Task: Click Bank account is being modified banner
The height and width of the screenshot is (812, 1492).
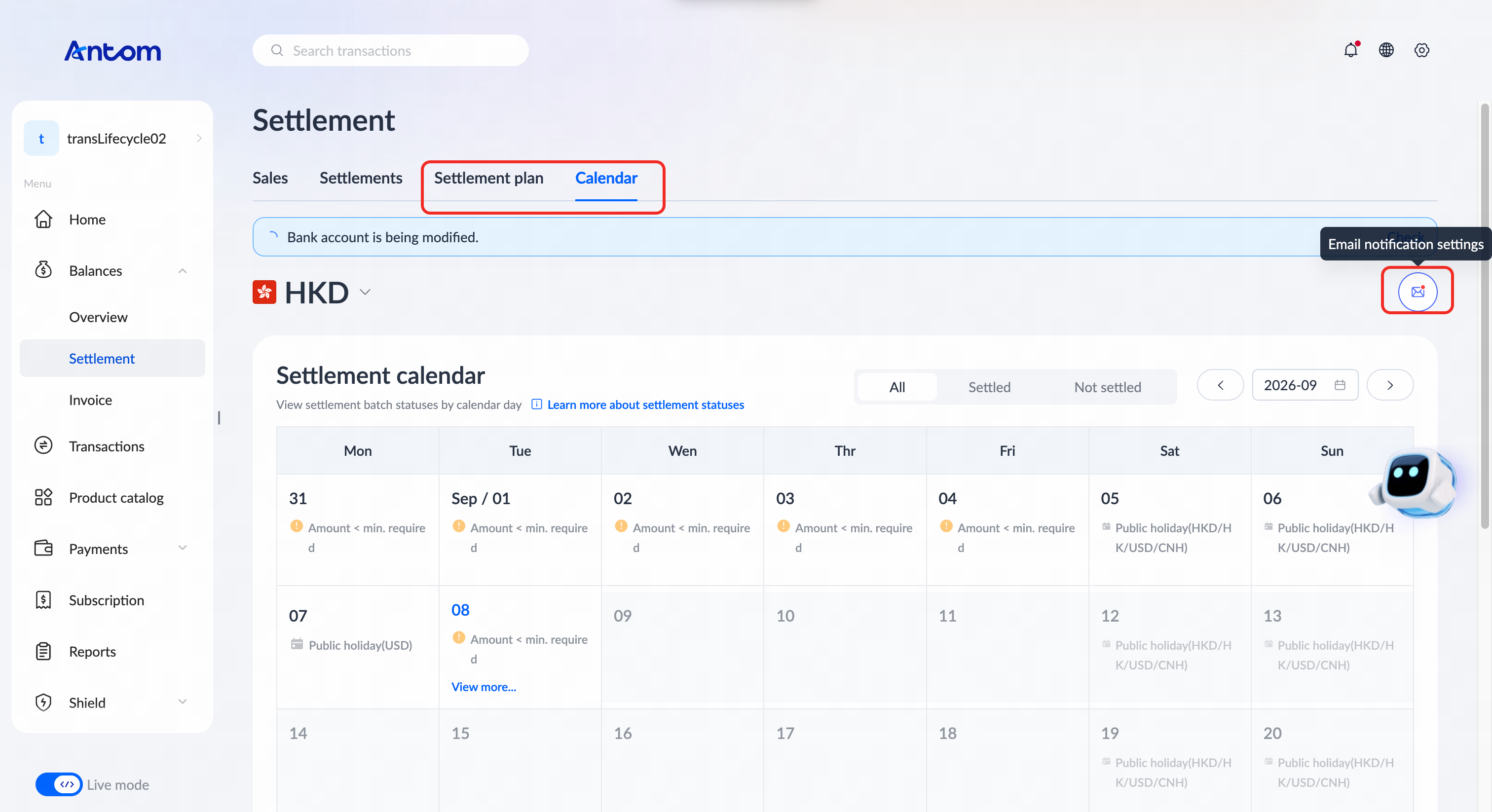Action: click(845, 236)
